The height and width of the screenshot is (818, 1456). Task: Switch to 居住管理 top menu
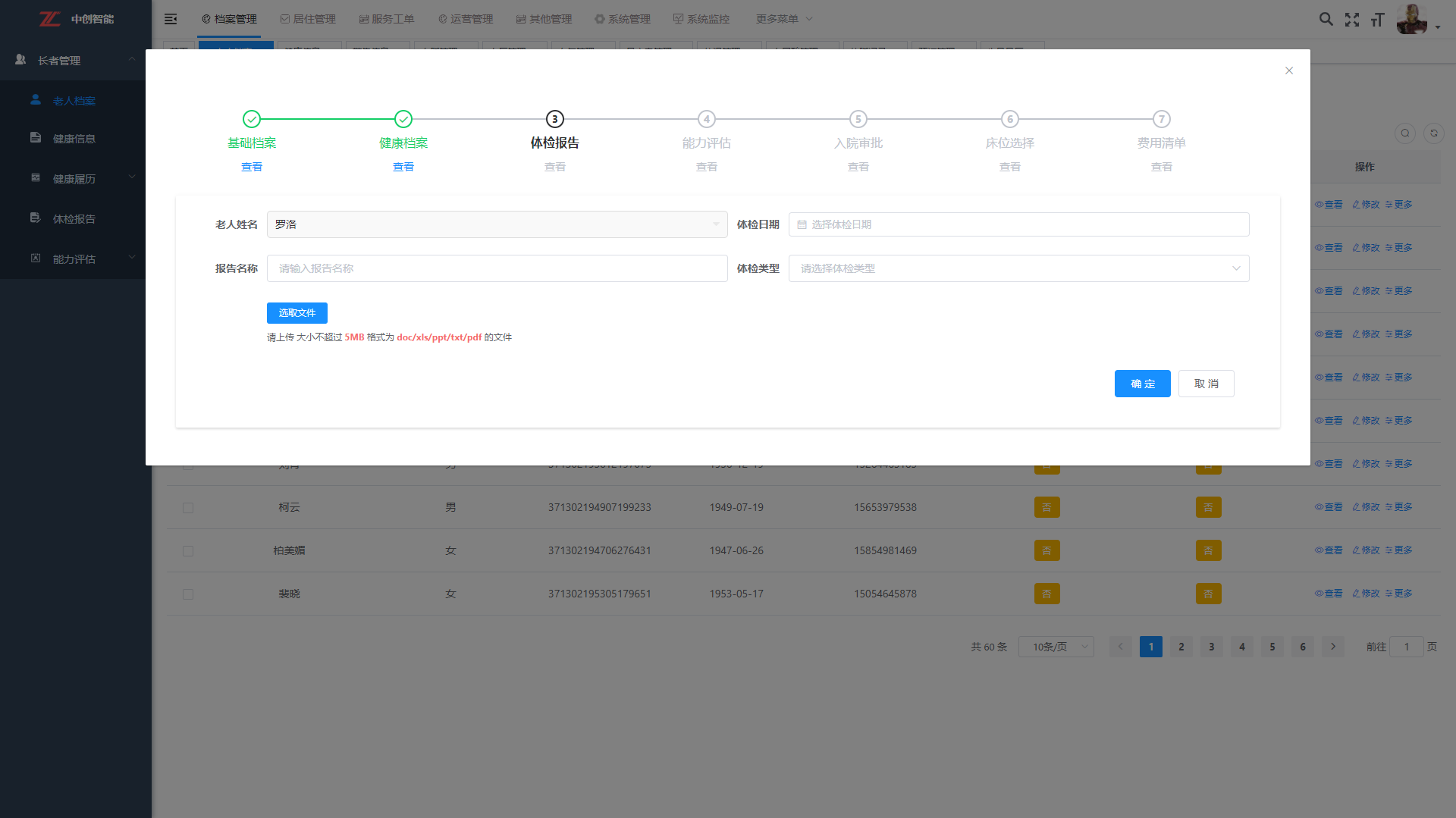(x=308, y=19)
